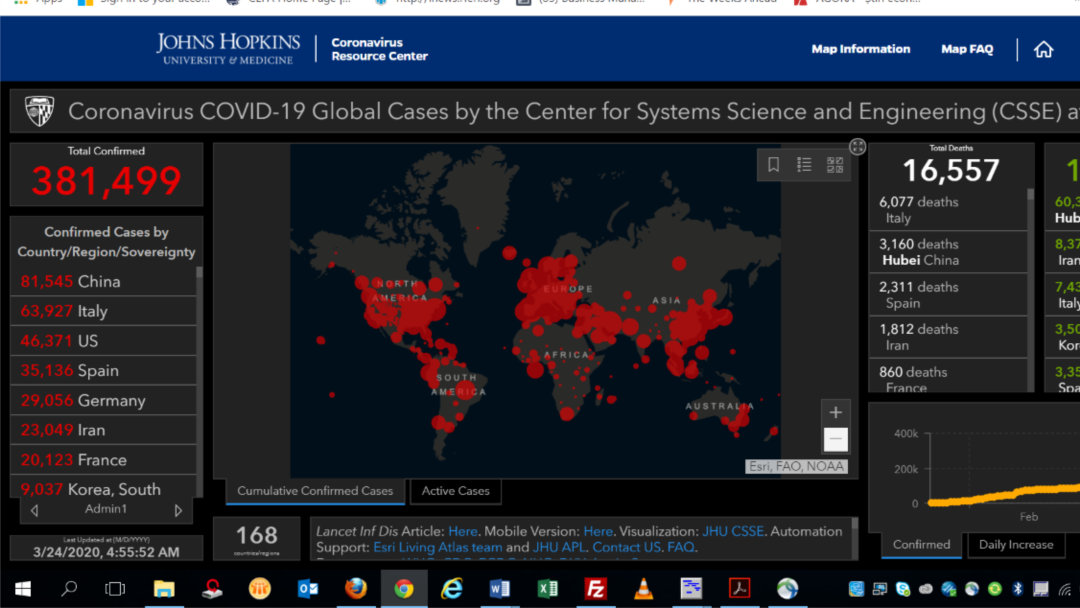Open the basemap gallery grid icon
The image size is (1080, 608).
[x=835, y=165]
